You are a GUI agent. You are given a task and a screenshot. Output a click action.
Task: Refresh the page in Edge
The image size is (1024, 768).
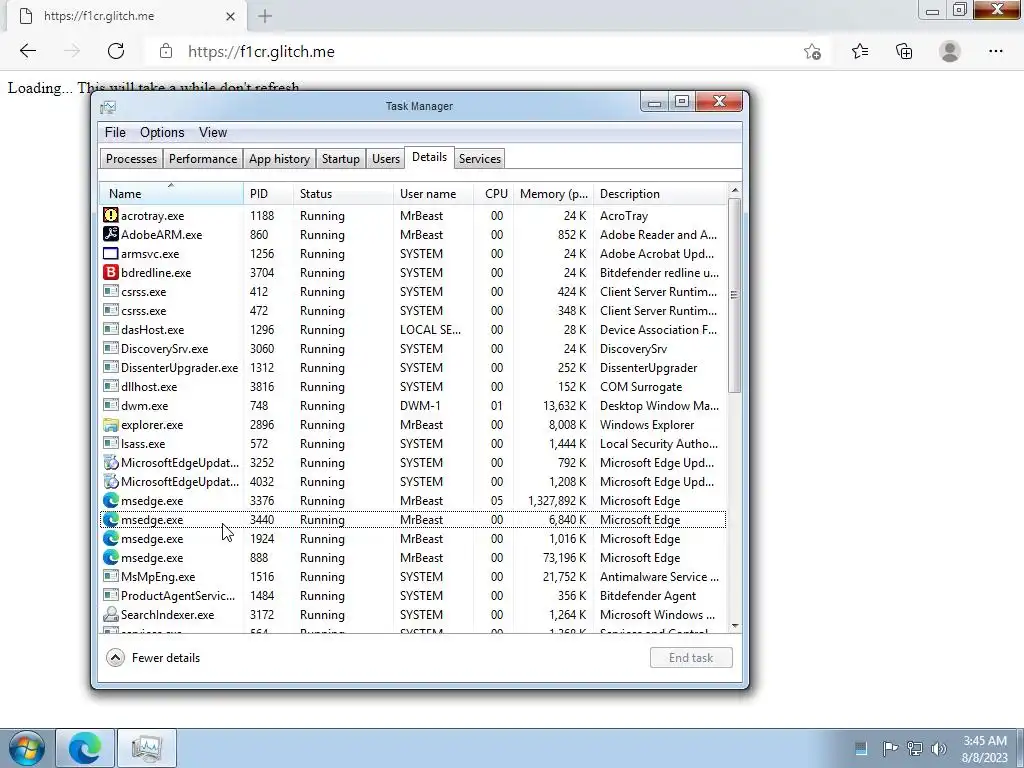click(x=116, y=51)
